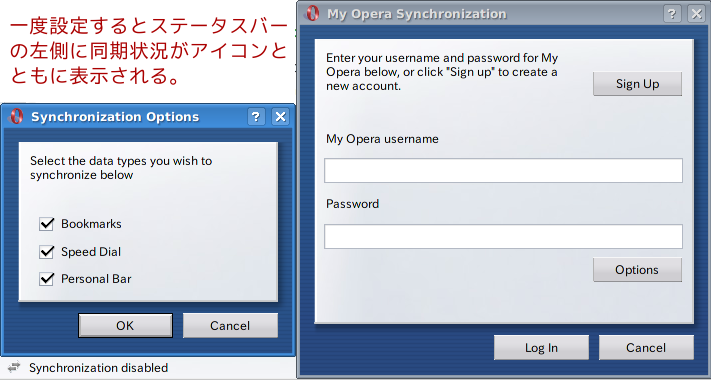Open help in My Opera Synchronization dialog
Screen dimensions: 711x380
672,14
